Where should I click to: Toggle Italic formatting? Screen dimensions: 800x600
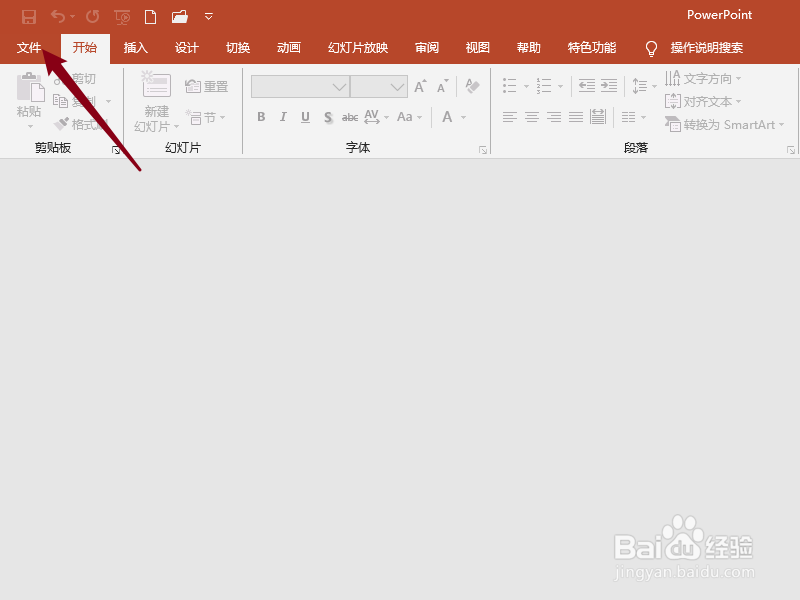[x=283, y=117]
